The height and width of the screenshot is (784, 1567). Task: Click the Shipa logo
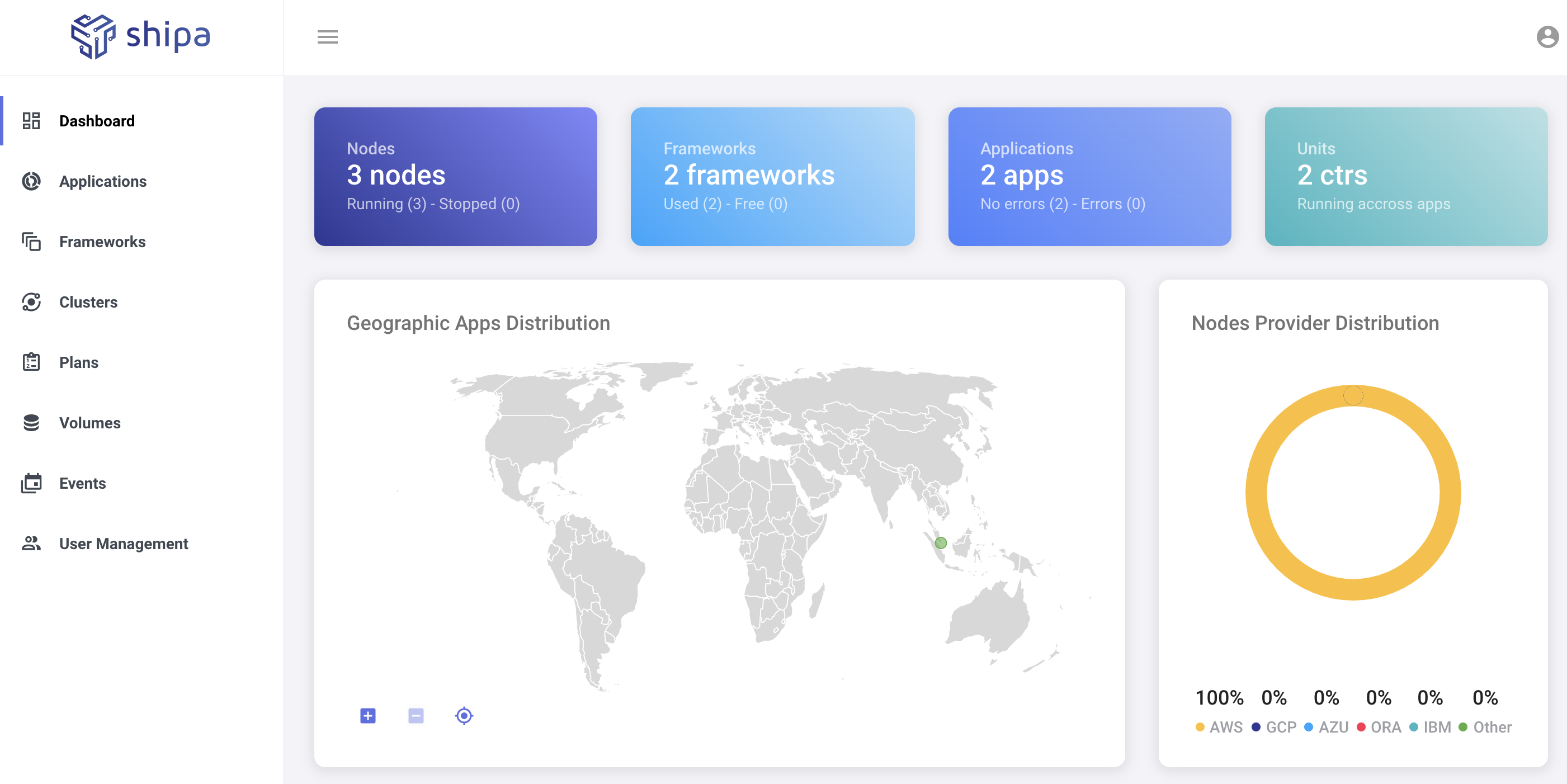[x=140, y=36]
